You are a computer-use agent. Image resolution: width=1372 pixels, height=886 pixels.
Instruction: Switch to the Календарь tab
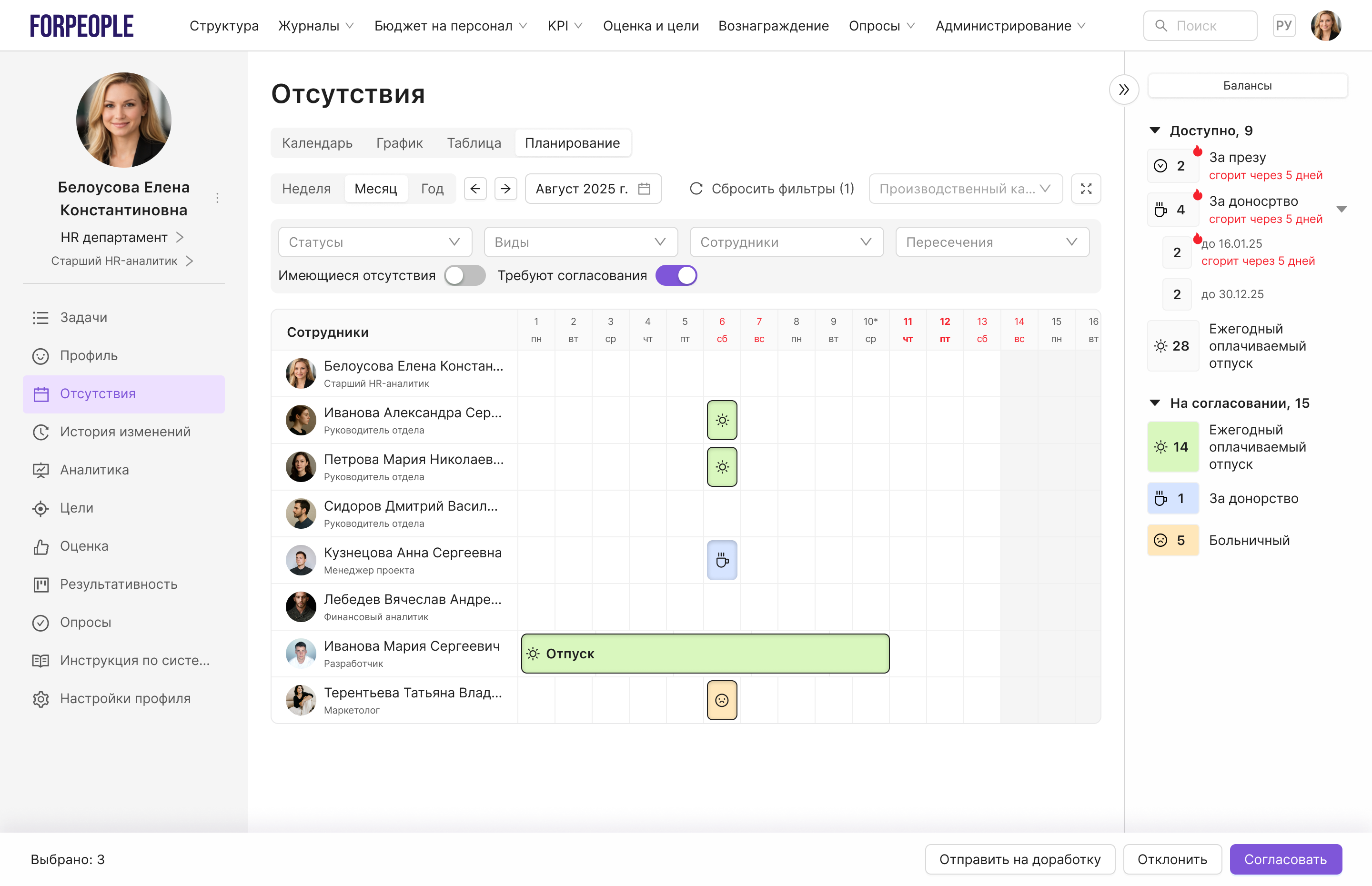coord(317,143)
